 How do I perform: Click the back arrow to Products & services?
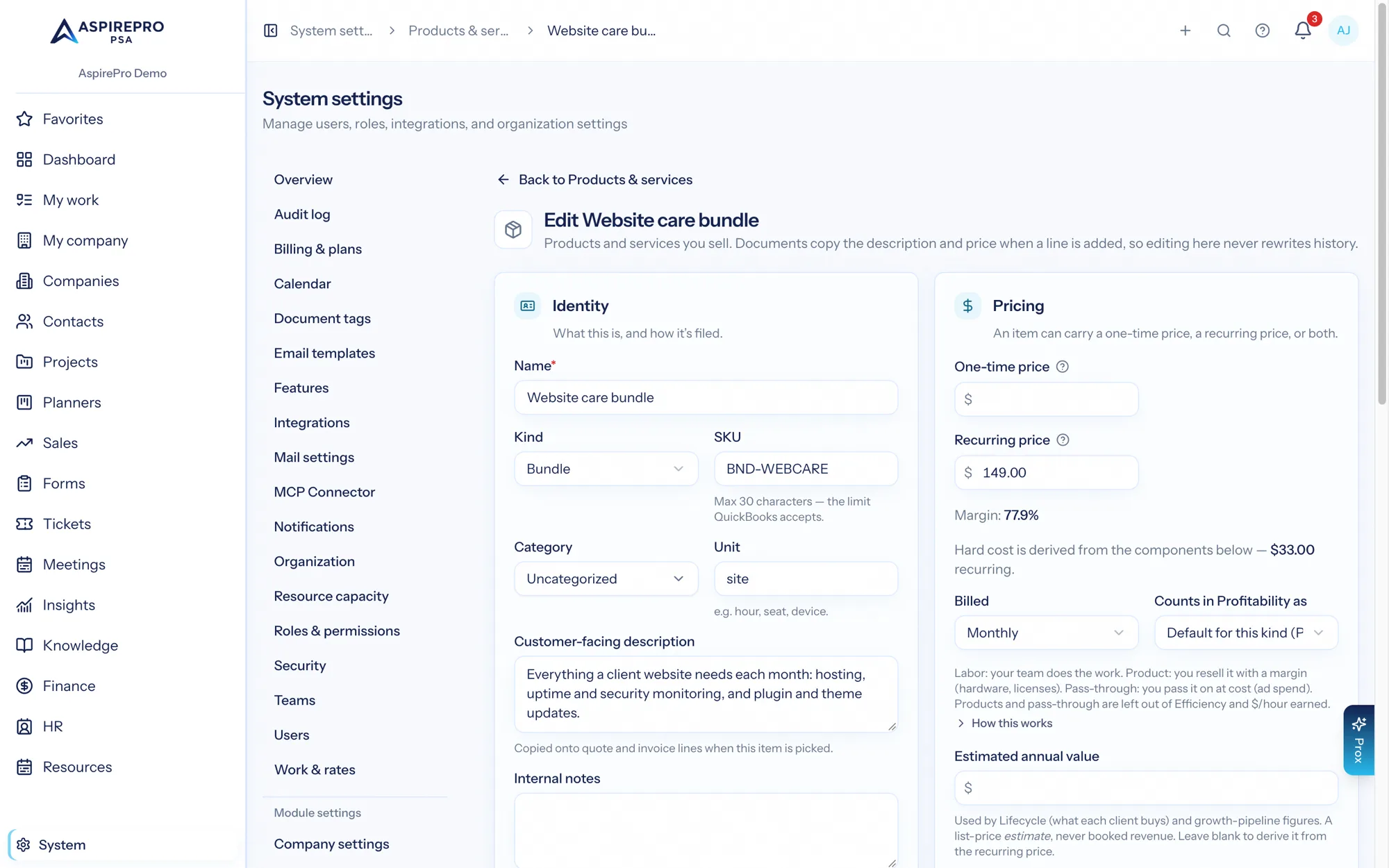(504, 180)
